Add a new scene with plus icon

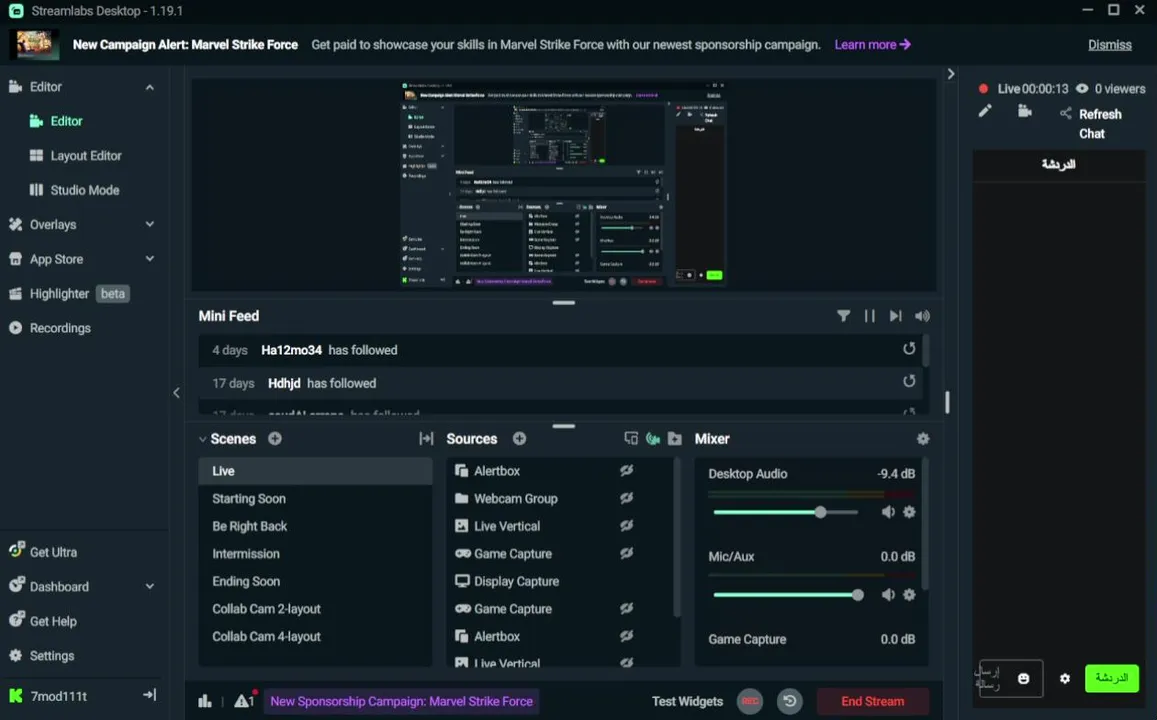(x=274, y=438)
